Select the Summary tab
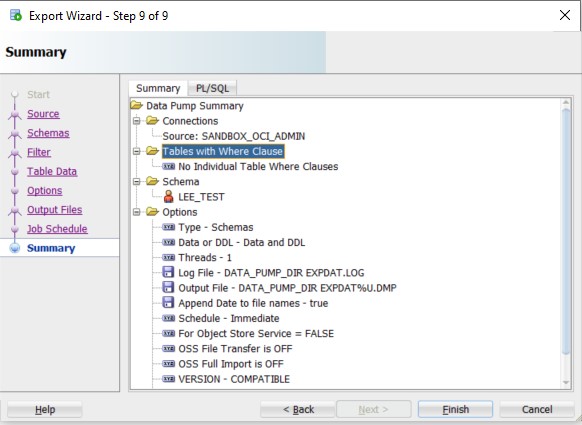This screenshot has width=582, height=425. point(158,88)
